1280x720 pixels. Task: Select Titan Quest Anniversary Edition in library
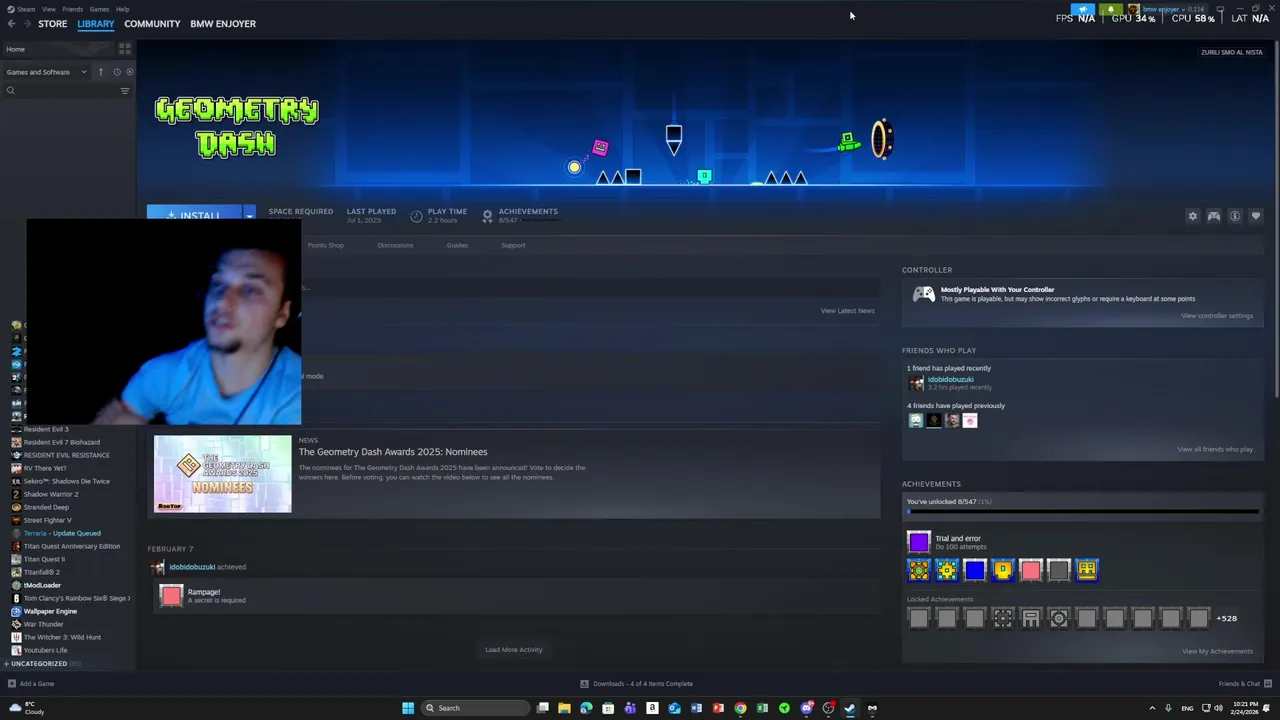(71, 546)
